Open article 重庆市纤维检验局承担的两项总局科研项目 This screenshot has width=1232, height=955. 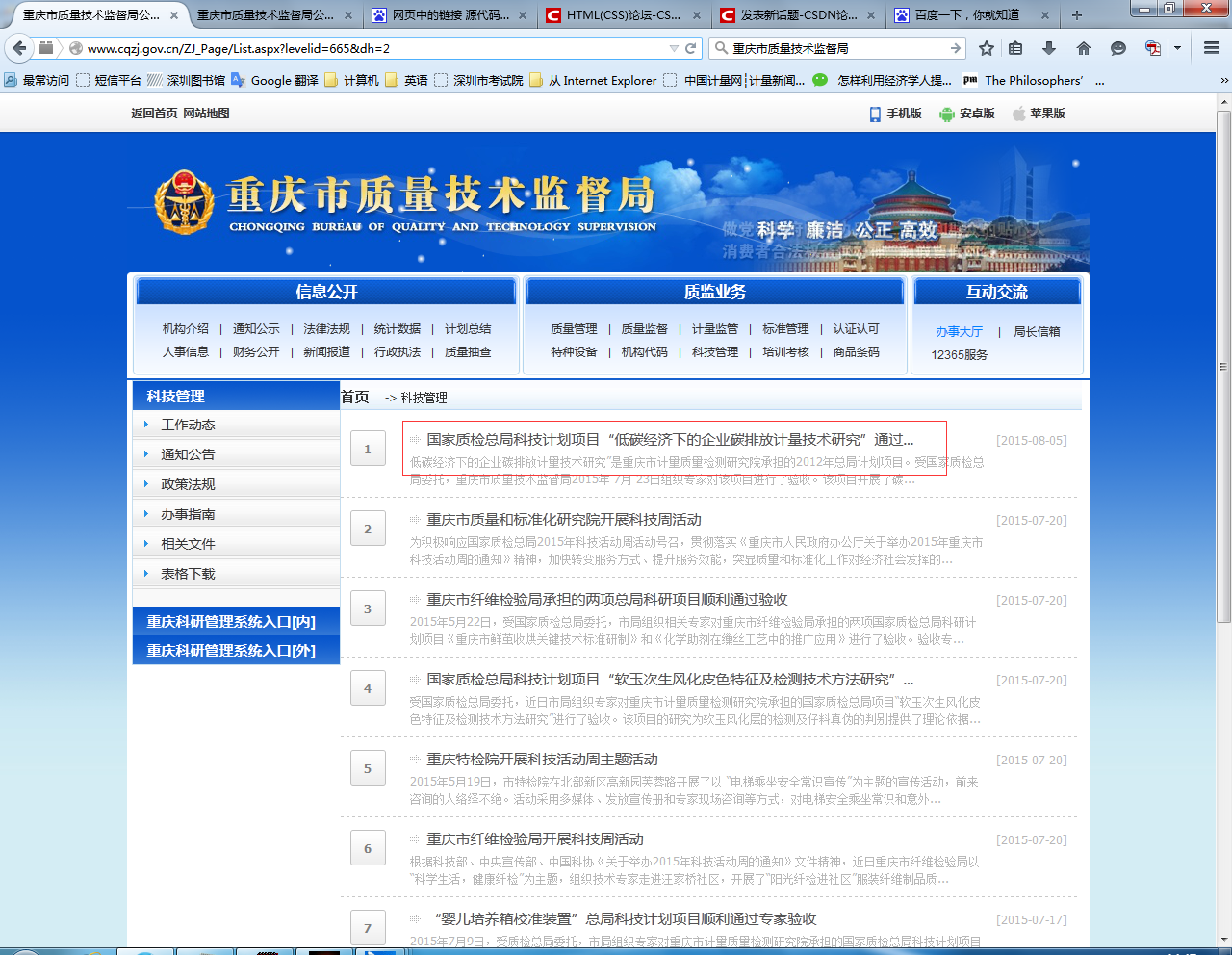607,600
